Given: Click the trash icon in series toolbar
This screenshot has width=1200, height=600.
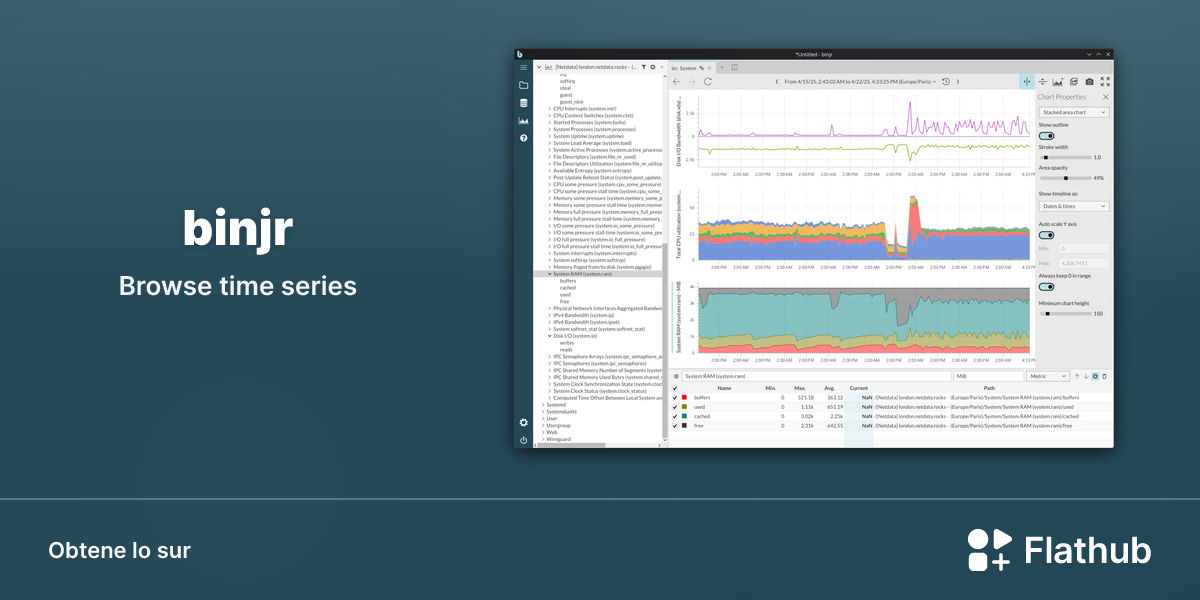Looking at the screenshot, I should 1105,376.
